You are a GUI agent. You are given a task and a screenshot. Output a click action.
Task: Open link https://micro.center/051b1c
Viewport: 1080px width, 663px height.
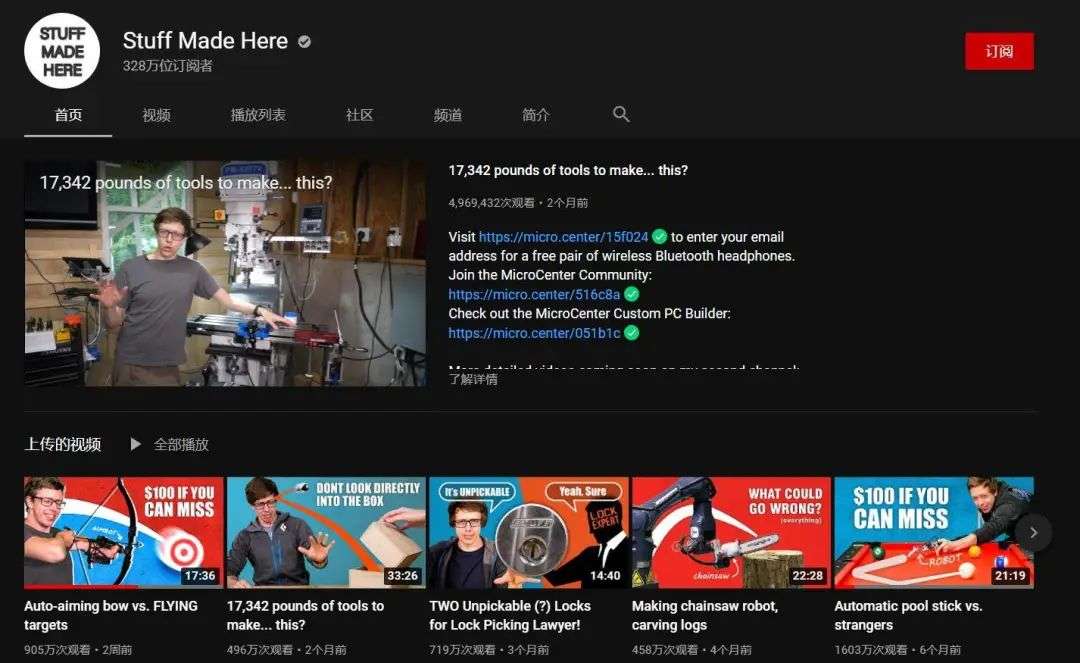click(x=534, y=333)
